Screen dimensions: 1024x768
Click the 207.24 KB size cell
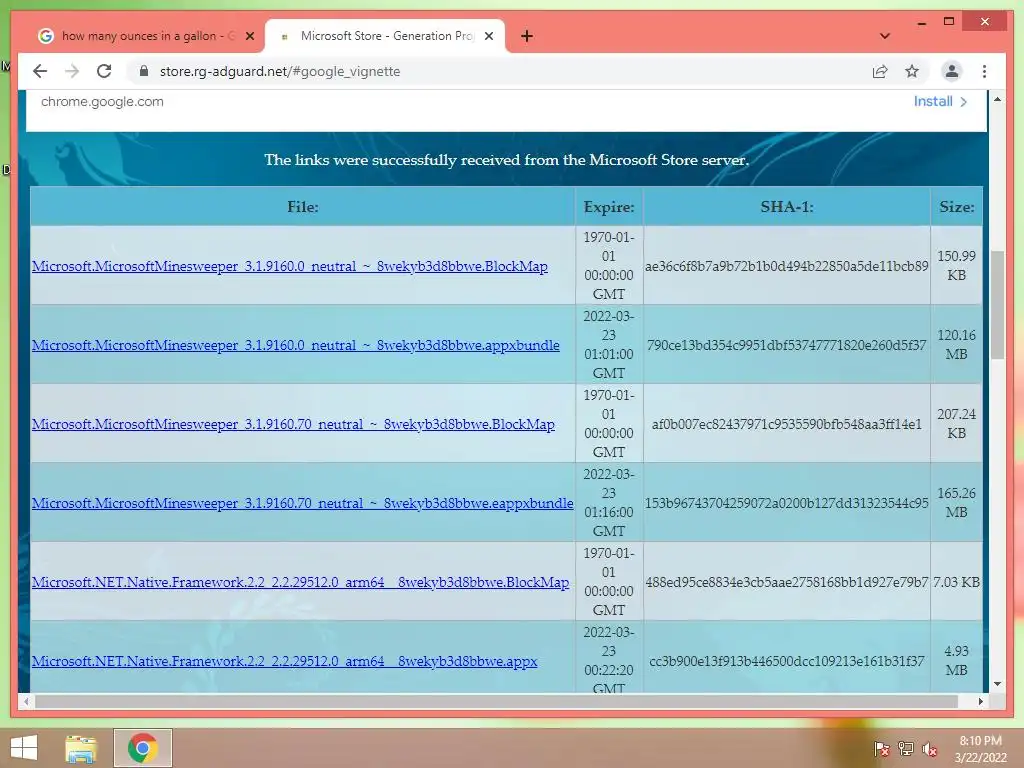point(956,423)
